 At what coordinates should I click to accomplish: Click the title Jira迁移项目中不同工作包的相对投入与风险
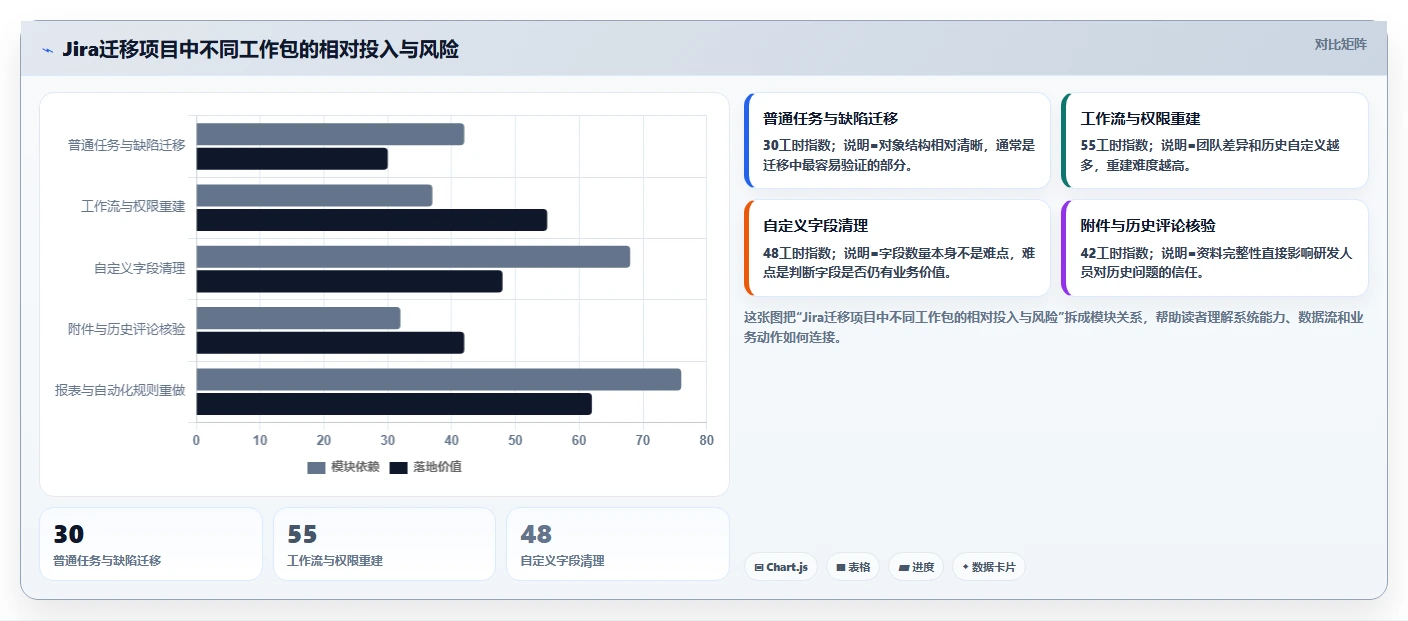click(x=260, y=49)
